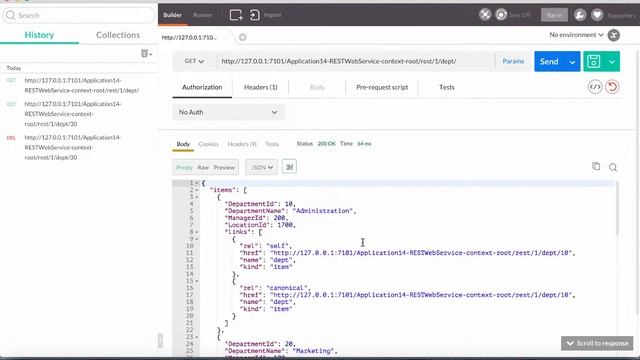Screen dimensions: 640x360
Task: Select the Preview view mode
Action: click(x=224, y=167)
